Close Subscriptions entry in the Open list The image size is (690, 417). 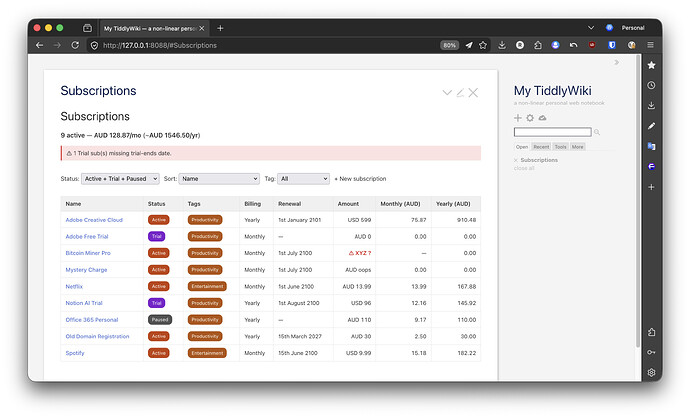(x=516, y=160)
